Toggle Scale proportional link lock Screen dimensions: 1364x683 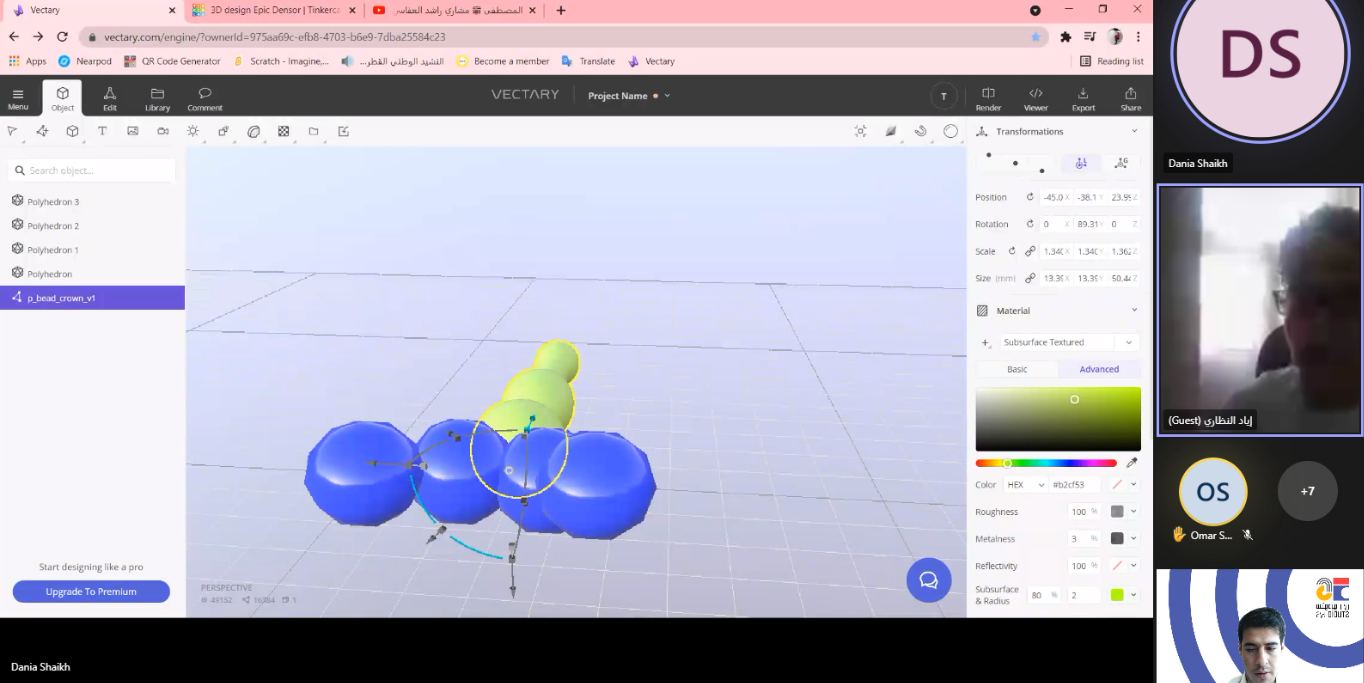[x=1030, y=251]
